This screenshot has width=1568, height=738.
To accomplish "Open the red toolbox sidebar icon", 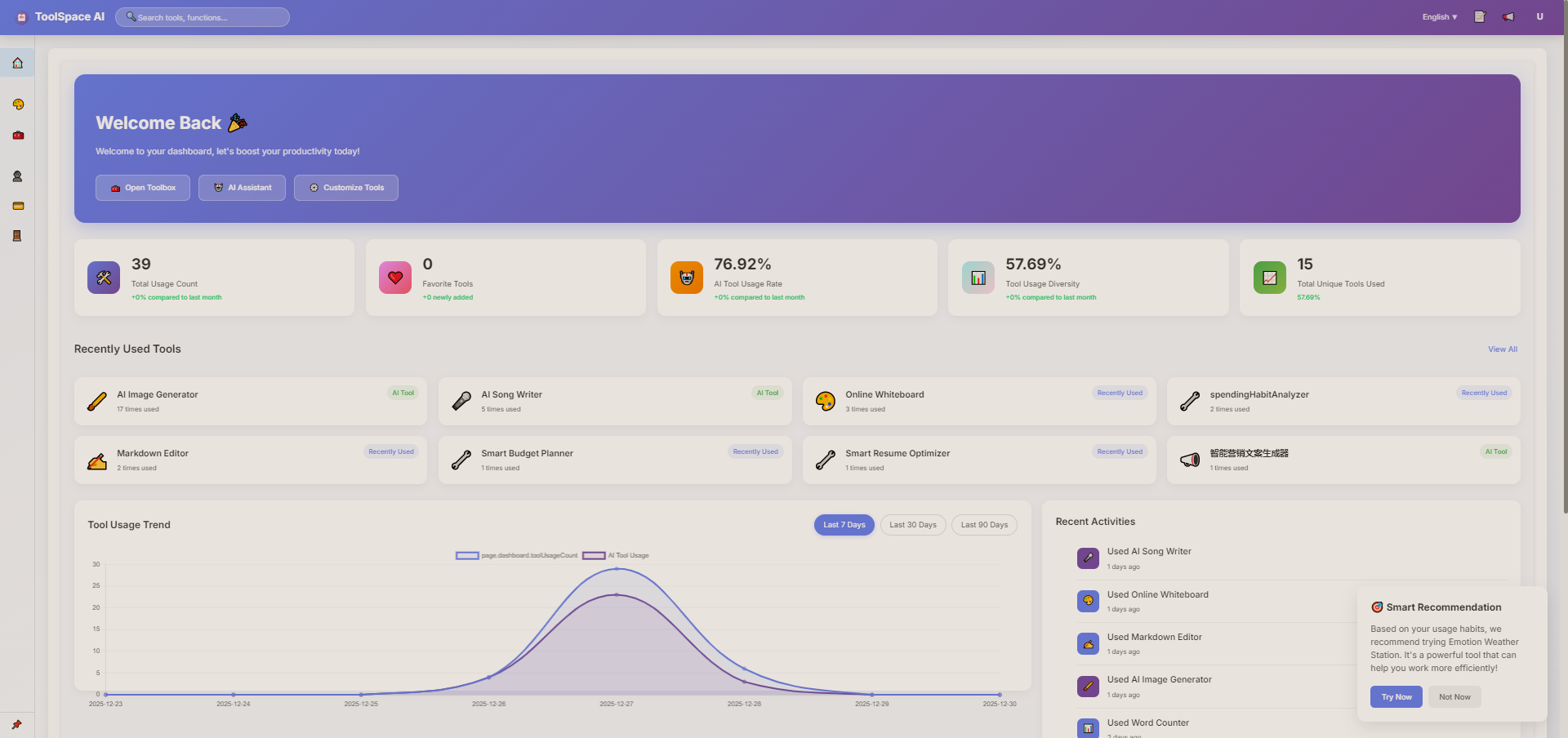I will click(17, 136).
